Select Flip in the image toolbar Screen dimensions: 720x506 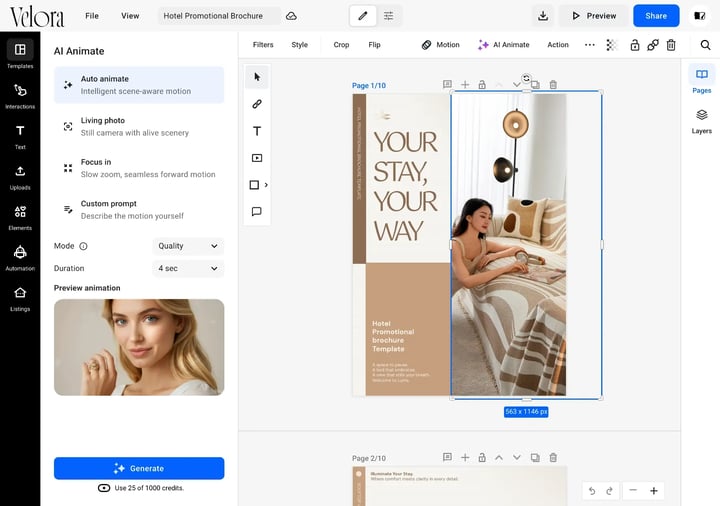click(x=374, y=45)
